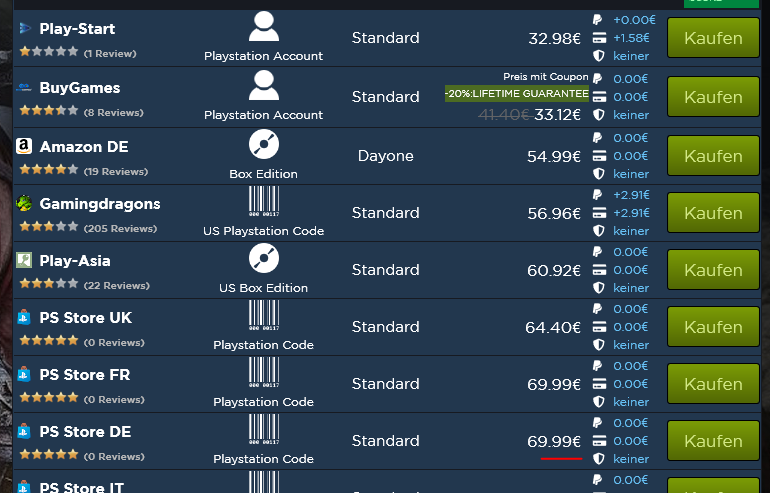Click Kaufen for PS Store DE
Image resolution: width=770 pixels, height=493 pixels.
pyautogui.click(x=713, y=440)
